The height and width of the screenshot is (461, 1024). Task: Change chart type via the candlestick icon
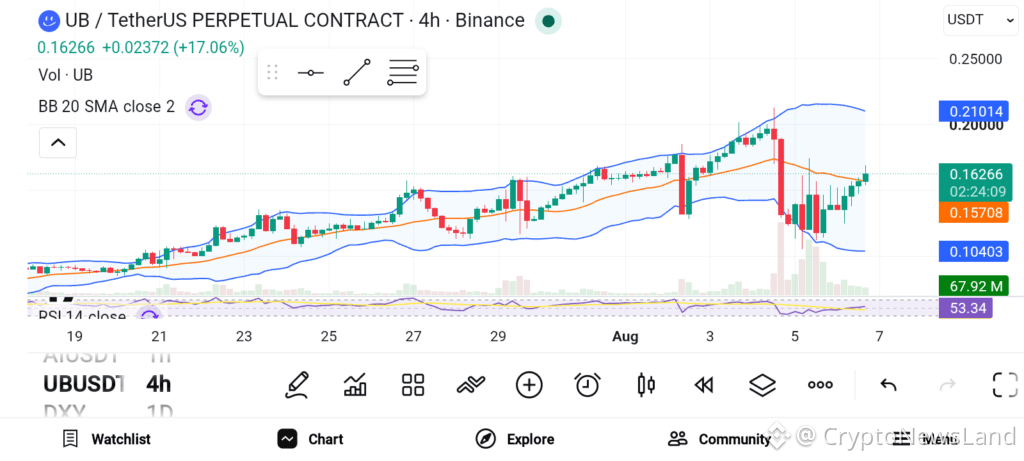click(x=646, y=385)
